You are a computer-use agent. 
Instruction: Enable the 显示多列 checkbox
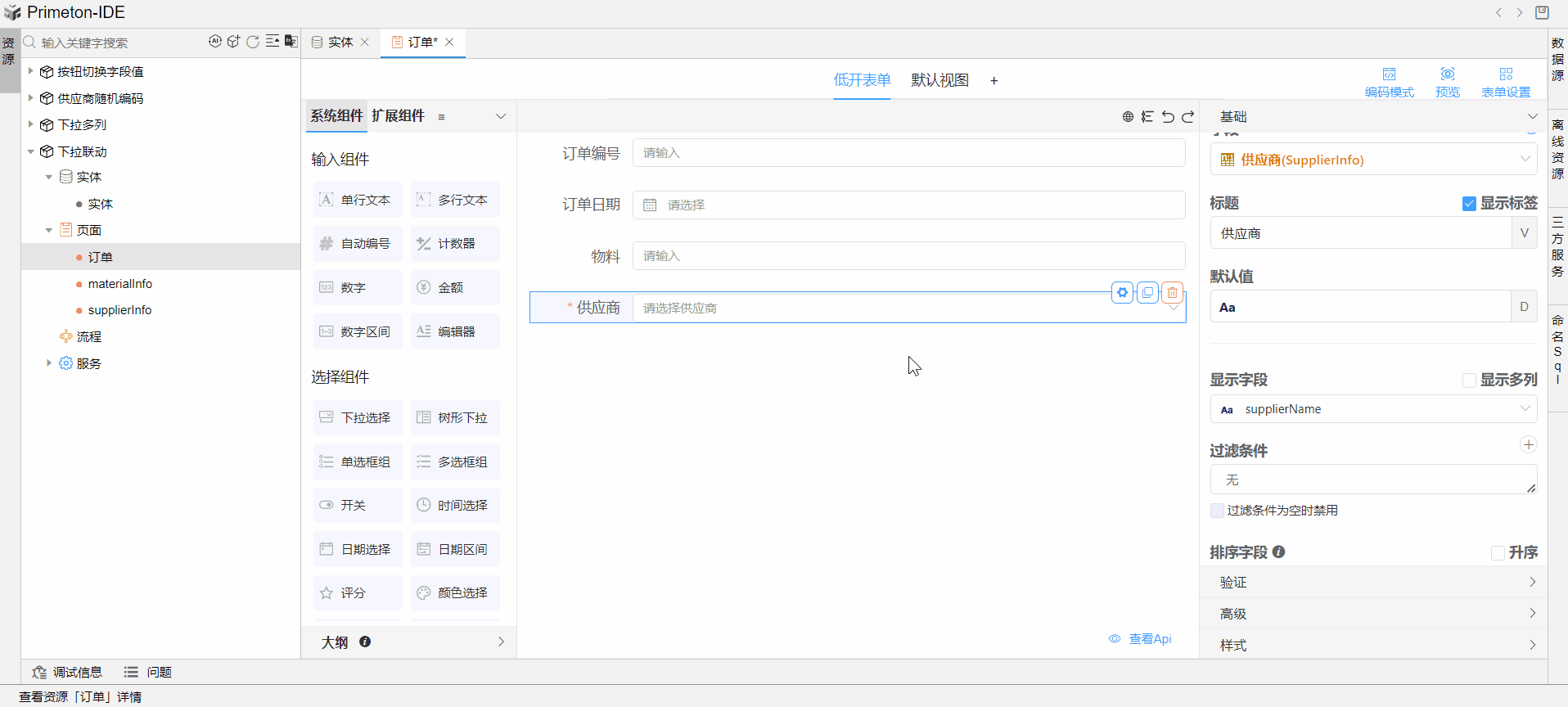pos(1469,381)
